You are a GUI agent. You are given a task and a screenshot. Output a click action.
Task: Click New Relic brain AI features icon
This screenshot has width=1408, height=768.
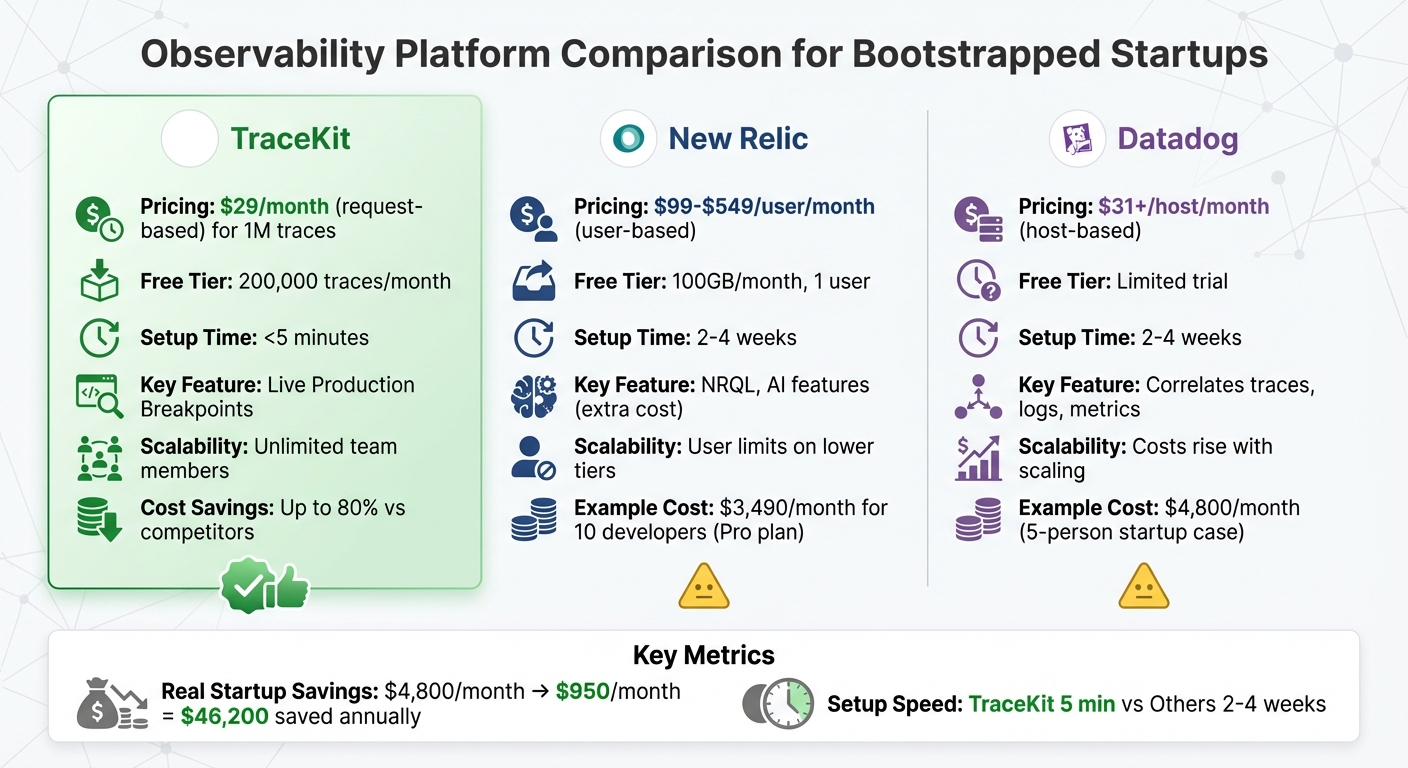pyautogui.click(x=533, y=396)
